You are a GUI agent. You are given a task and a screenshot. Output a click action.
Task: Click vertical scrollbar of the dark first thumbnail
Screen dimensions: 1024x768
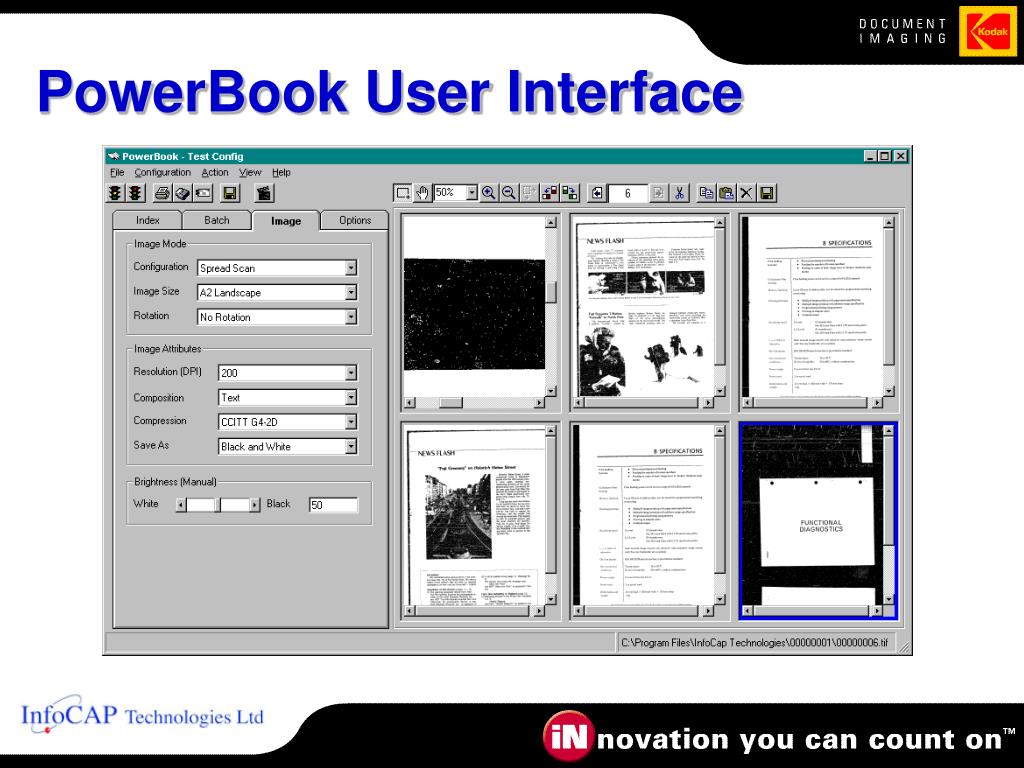pyautogui.click(x=551, y=306)
